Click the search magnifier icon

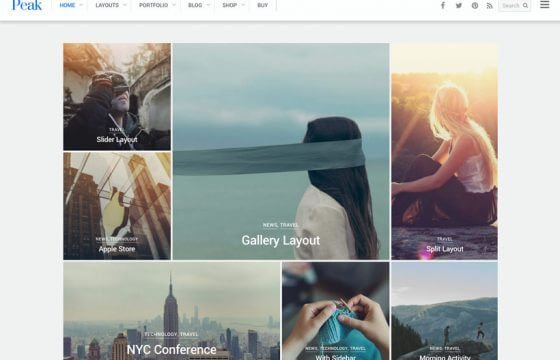click(525, 5)
